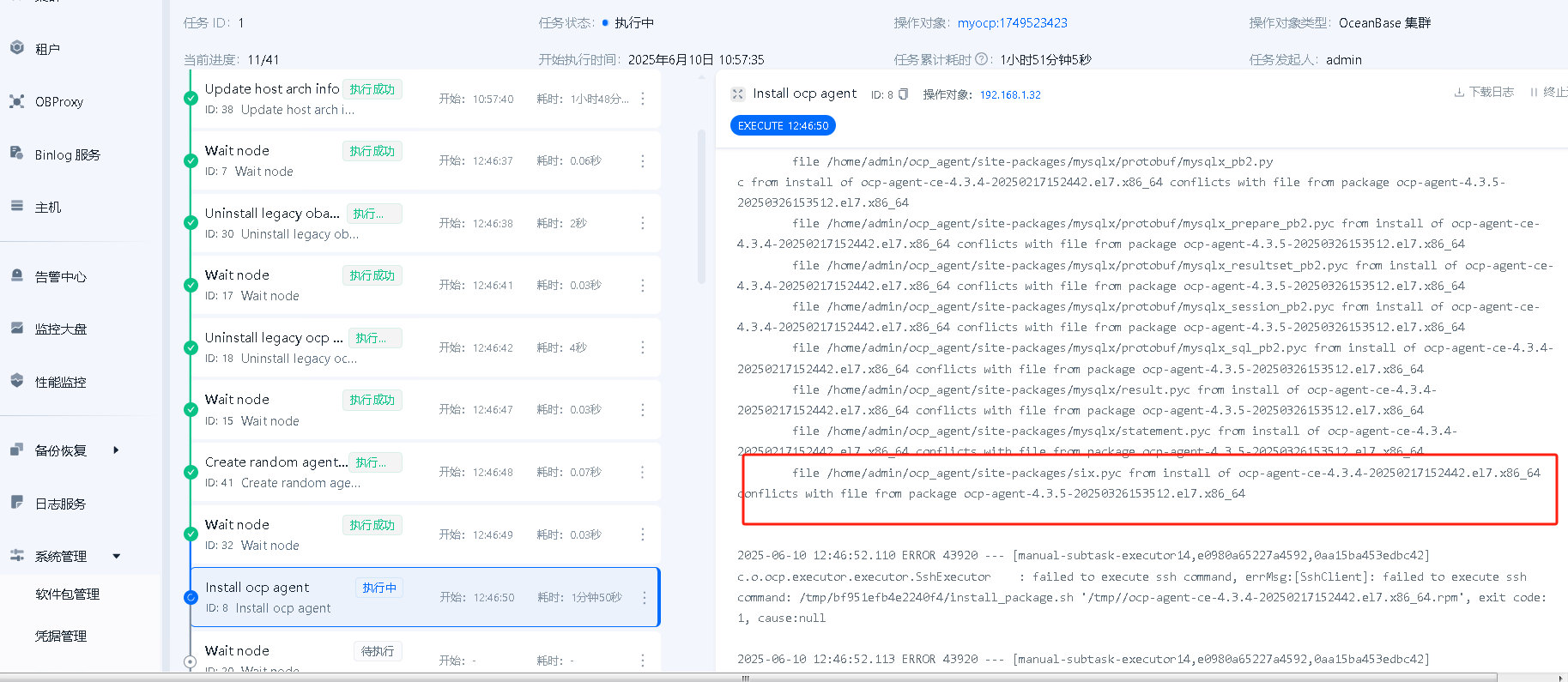This screenshot has height=682, width=1568.
Task: Open more options for Create random agent ID 41
Action: coord(643,472)
